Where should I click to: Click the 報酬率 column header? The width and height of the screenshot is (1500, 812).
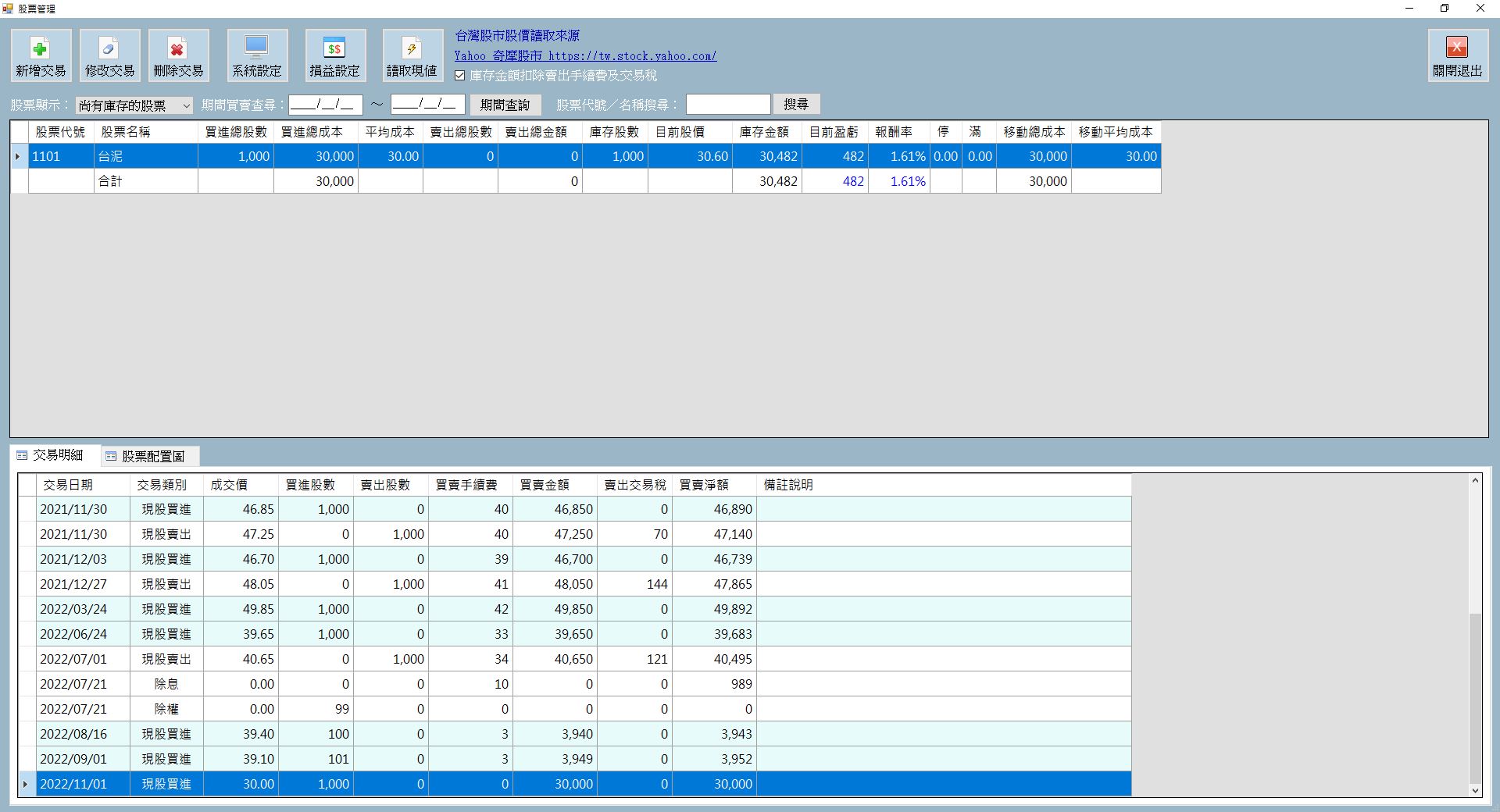tap(899, 132)
